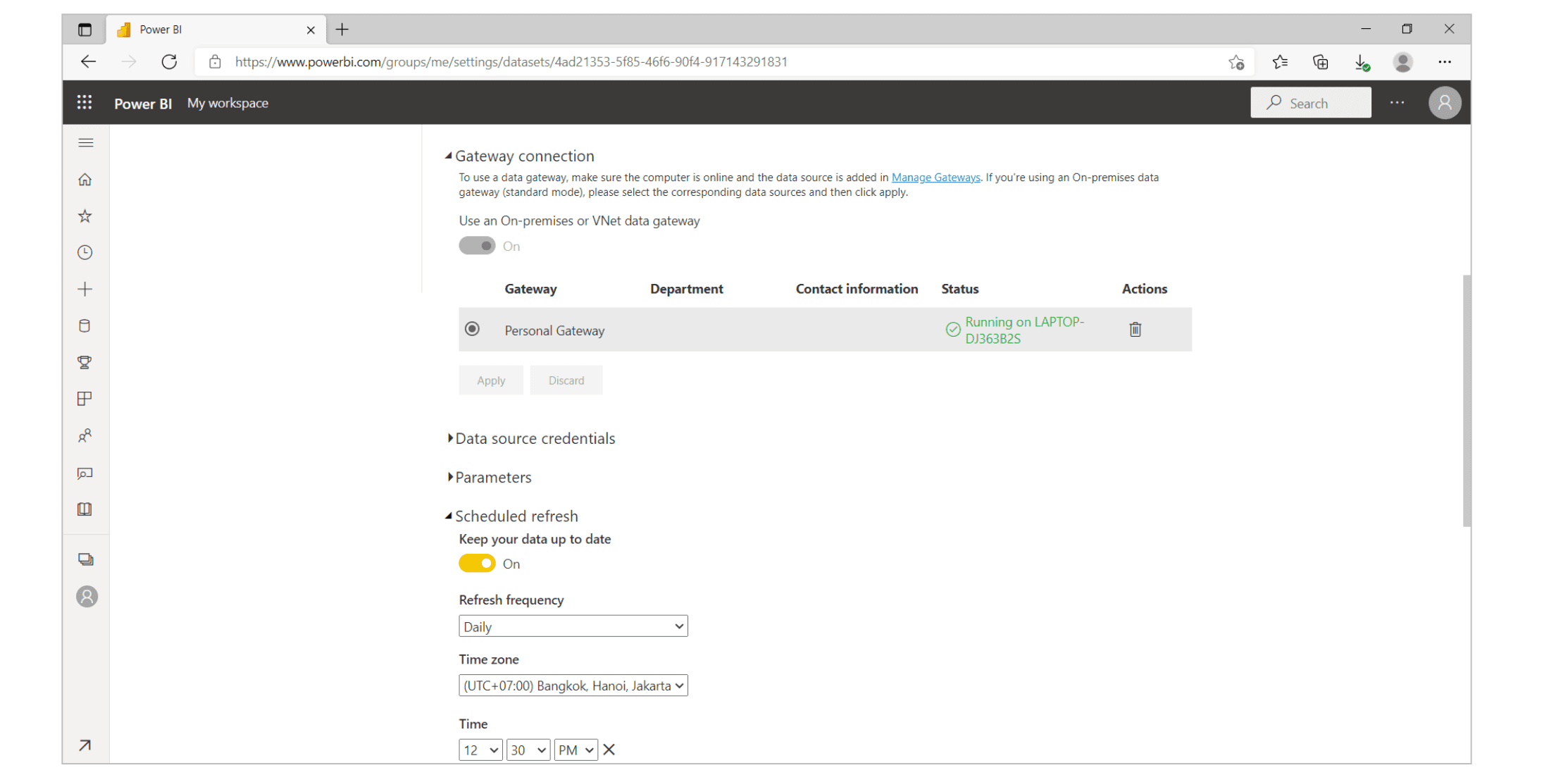Click the Apply button
Image resolution: width=1568 pixels, height=775 pixels.
click(x=490, y=380)
